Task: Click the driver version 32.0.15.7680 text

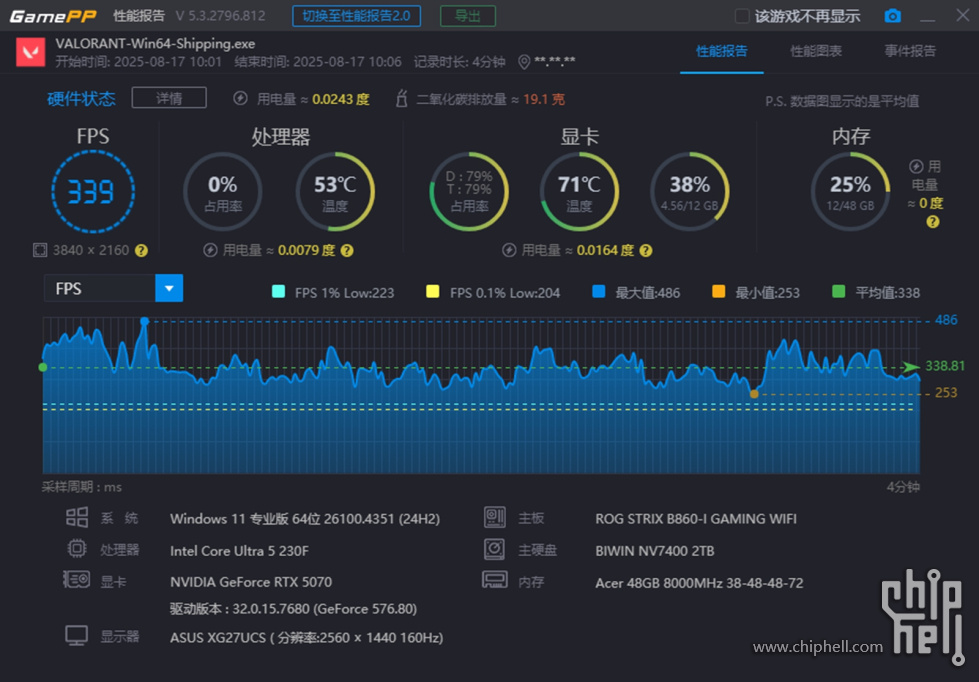Action: tap(293, 609)
